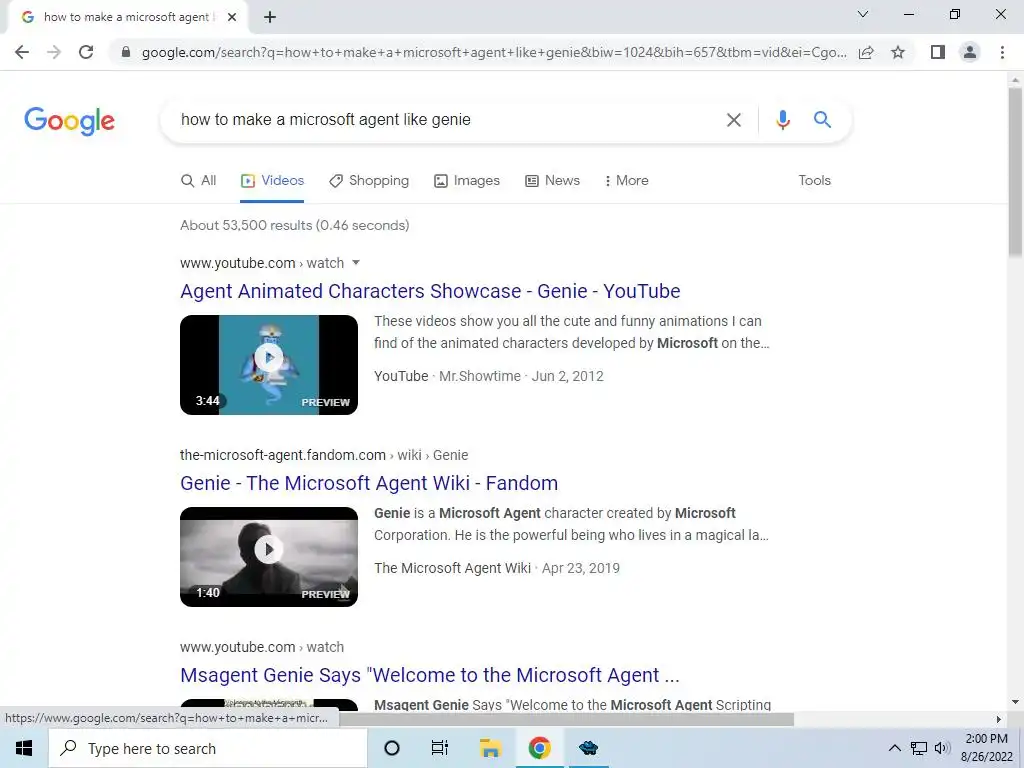The height and width of the screenshot is (768, 1024).
Task: Open a new tab with the plus
Action: pyautogui.click(x=270, y=18)
